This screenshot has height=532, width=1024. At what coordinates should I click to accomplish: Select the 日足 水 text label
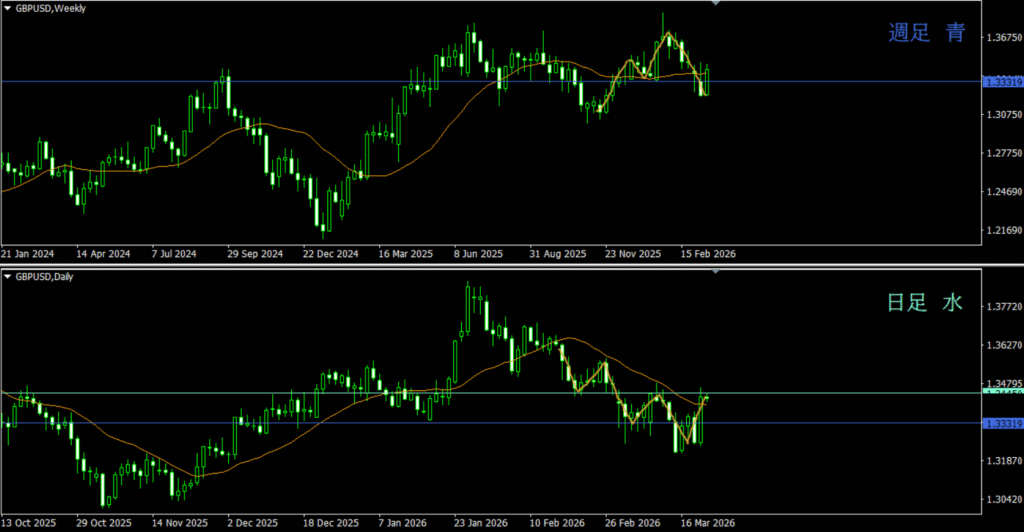click(925, 302)
